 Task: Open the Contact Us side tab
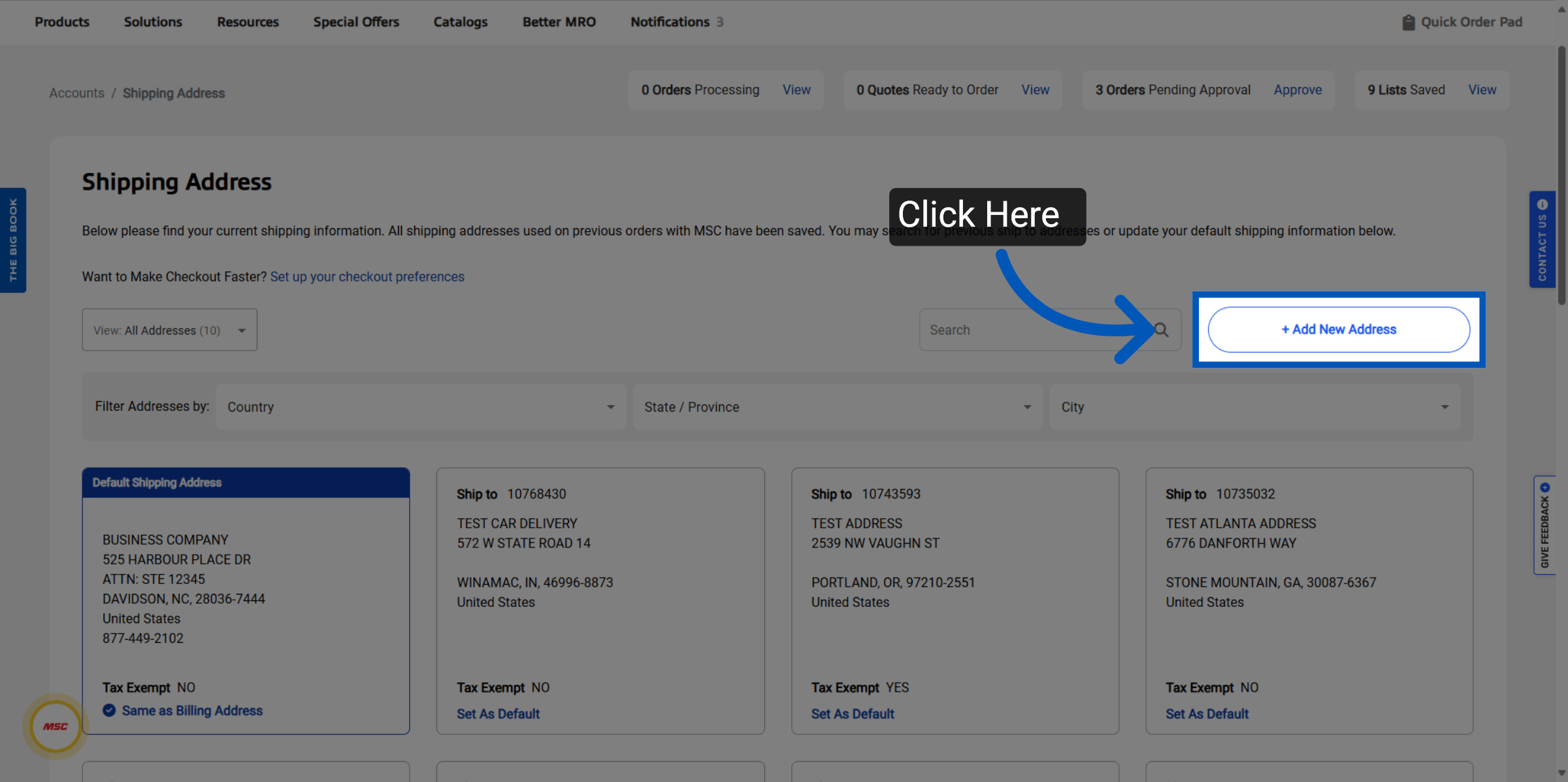pos(1542,240)
